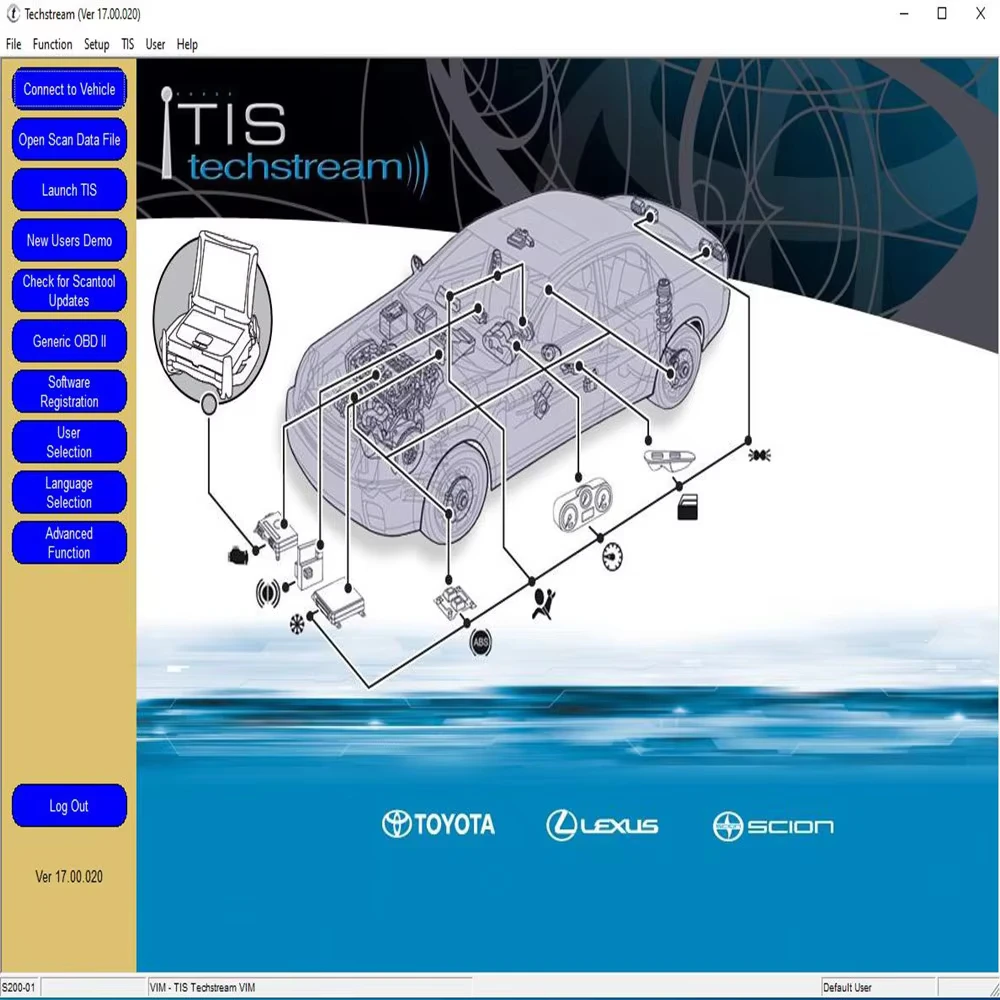1000x1000 pixels.
Task: Open Language Selection
Action: [x=69, y=492]
